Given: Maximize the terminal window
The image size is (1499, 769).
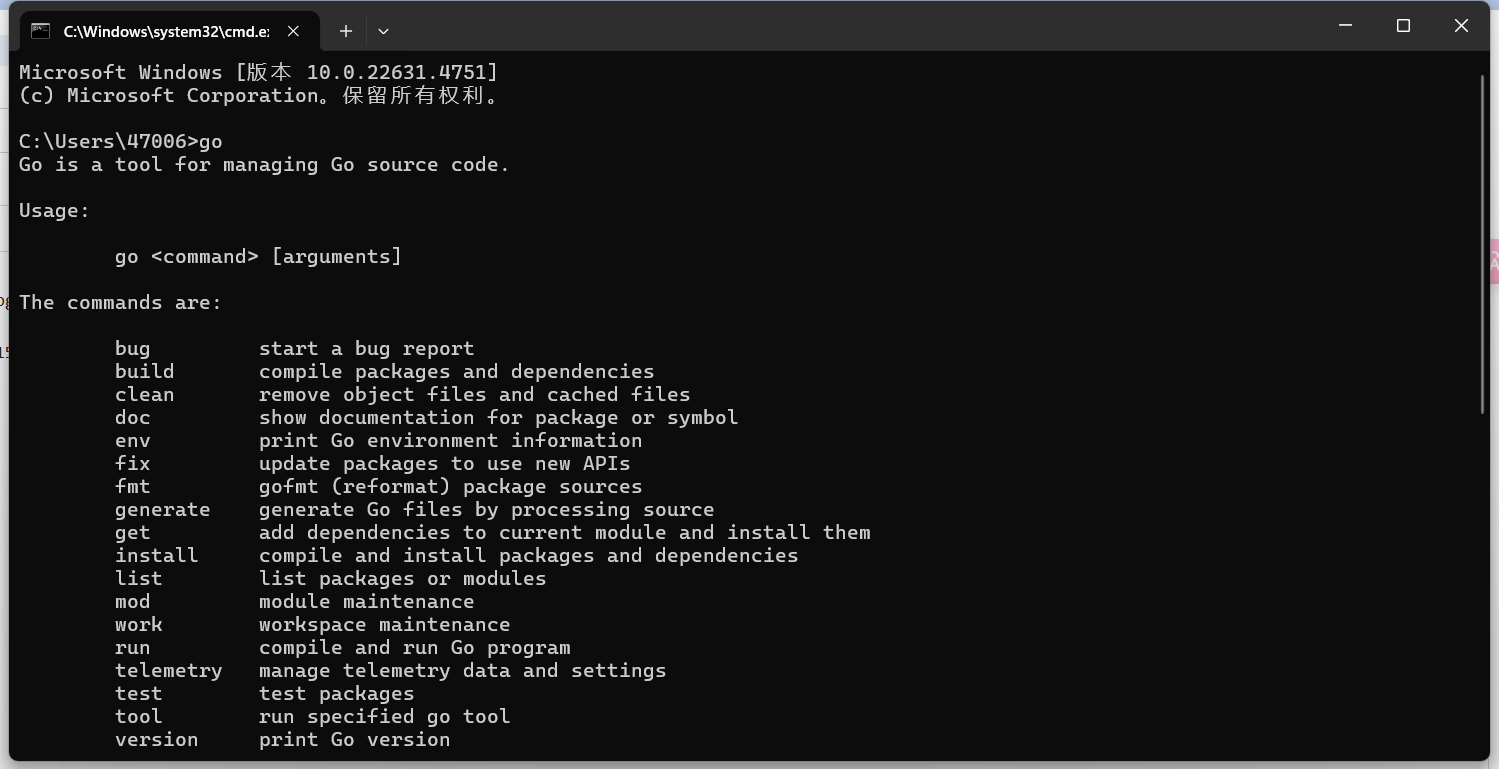Looking at the screenshot, I should click(1403, 26).
